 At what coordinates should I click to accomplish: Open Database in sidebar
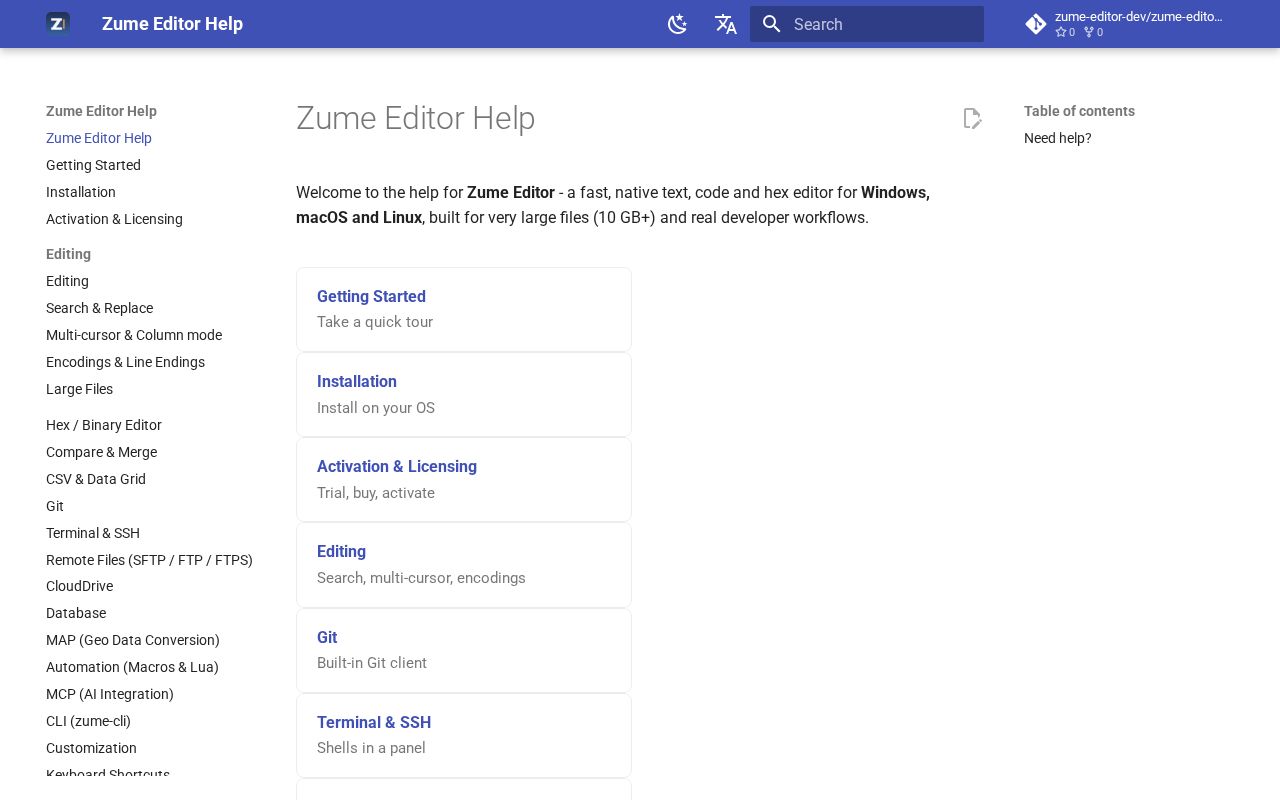[x=76, y=613]
